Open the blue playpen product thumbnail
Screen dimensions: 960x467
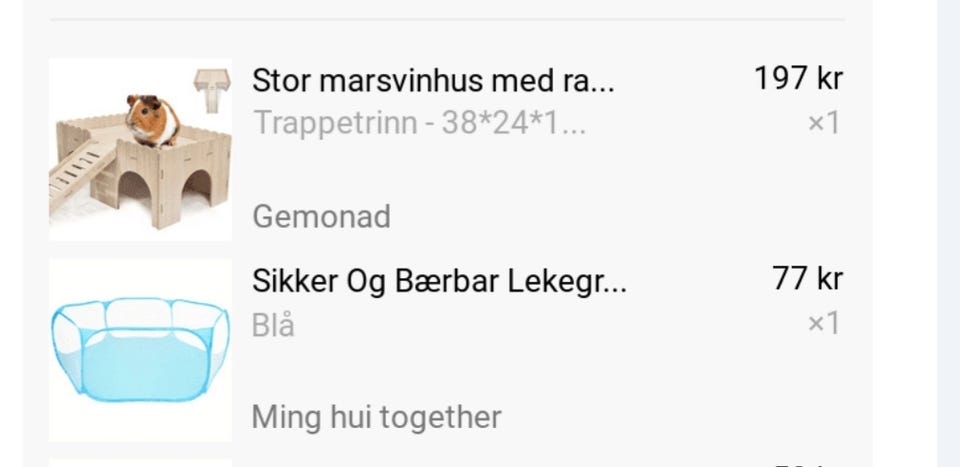pos(140,350)
